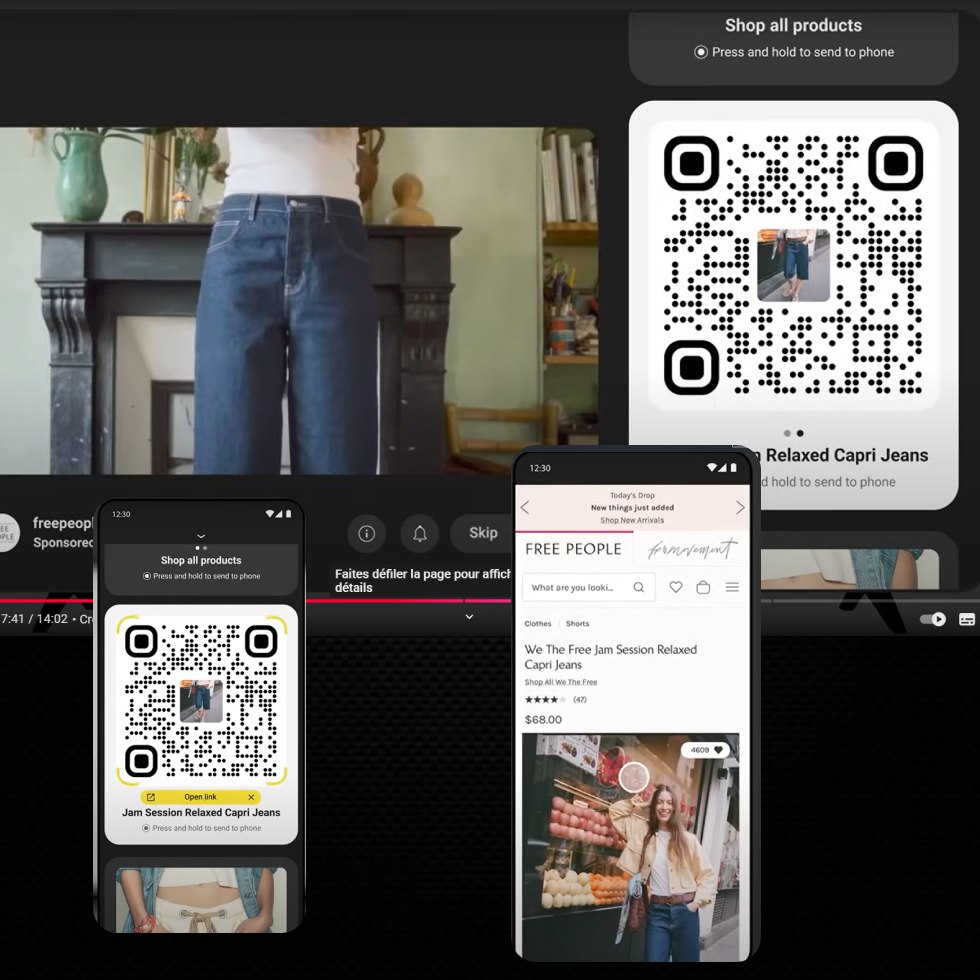Screen dimensions: 980x980
Task: Tap the yellow 'Open link' chip
Action: point(201,797)
